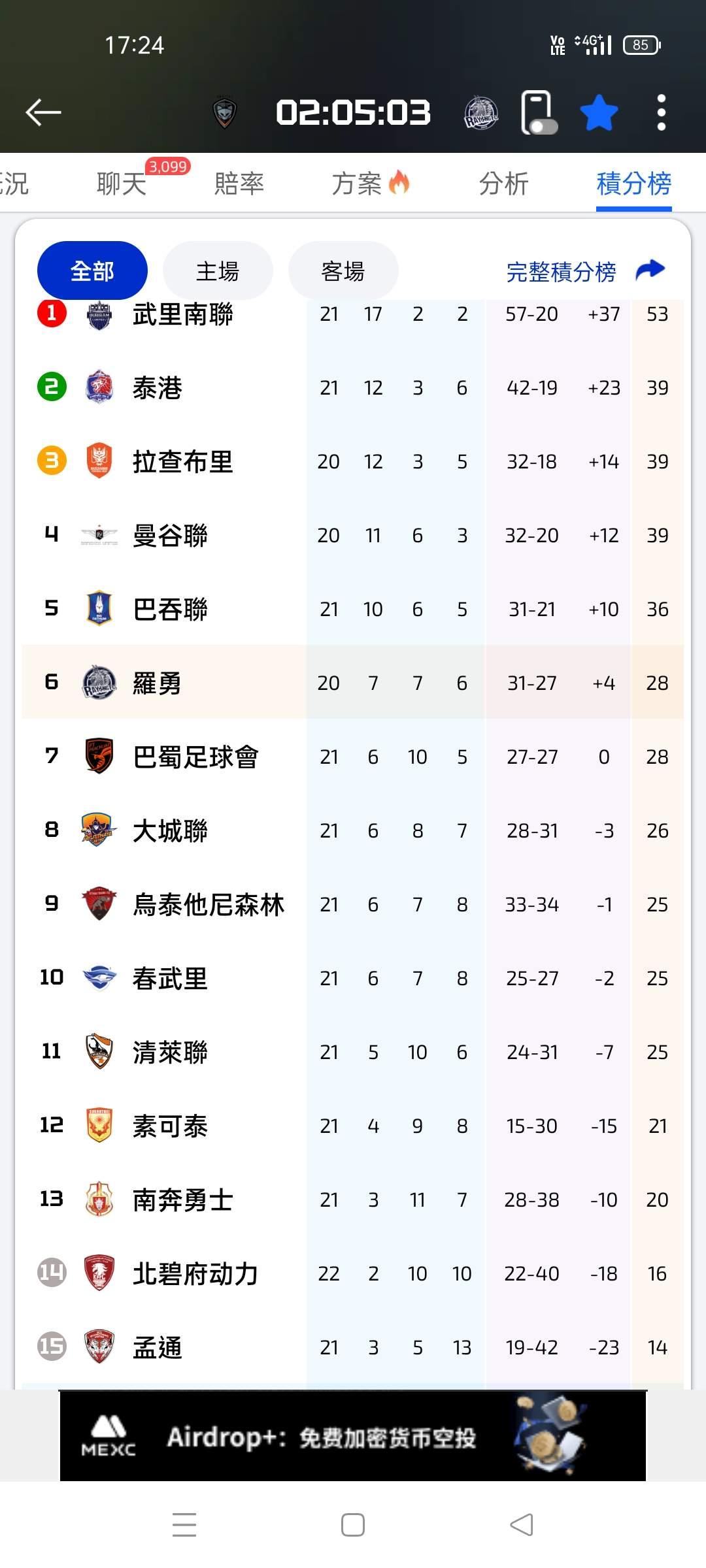The width and height of the screenshot is (706, 1568).
Task: Switch to the 聊天 tab
Action: point(122,184)
